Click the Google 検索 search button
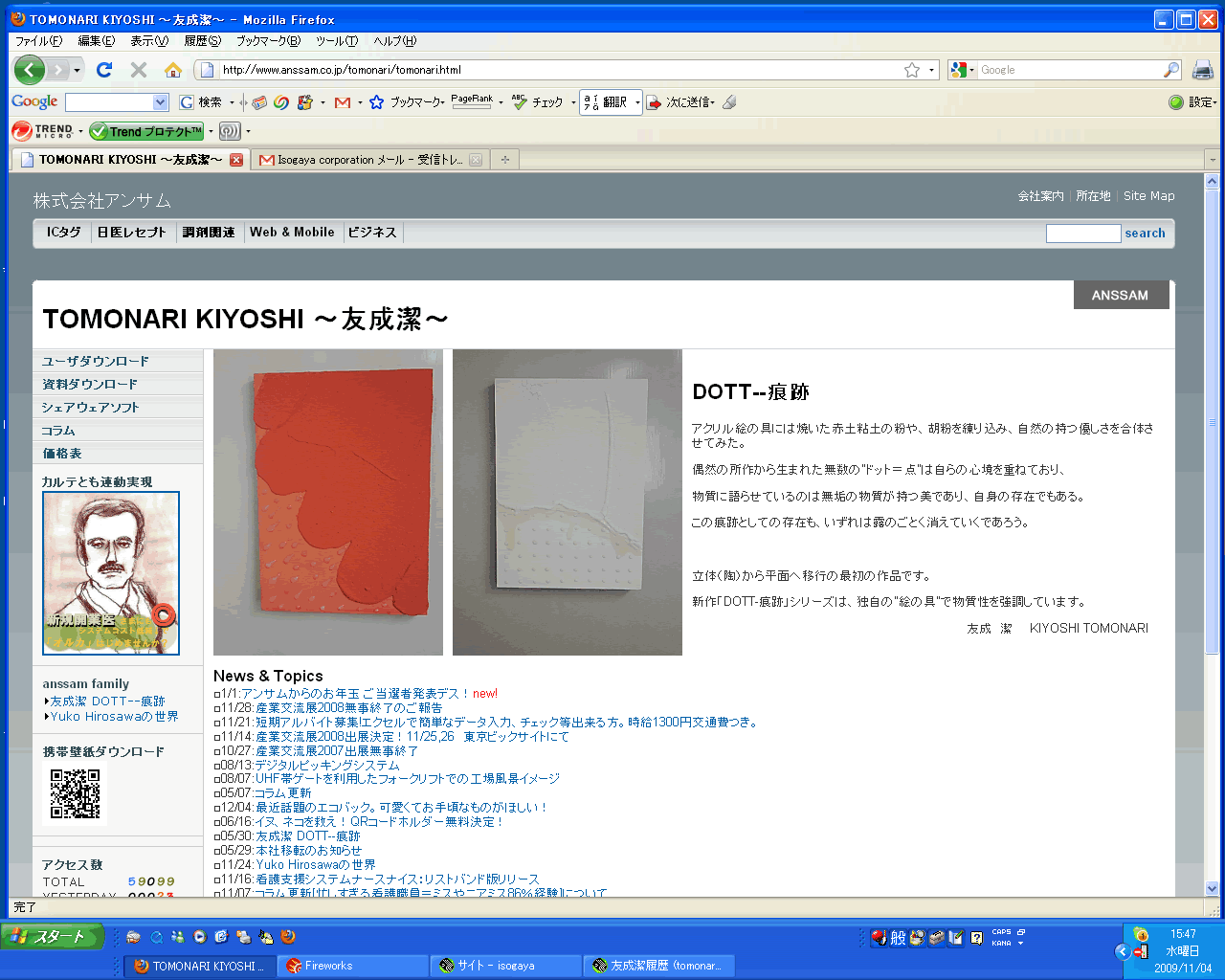This screenshot has width=1225, height=980. 202,102
